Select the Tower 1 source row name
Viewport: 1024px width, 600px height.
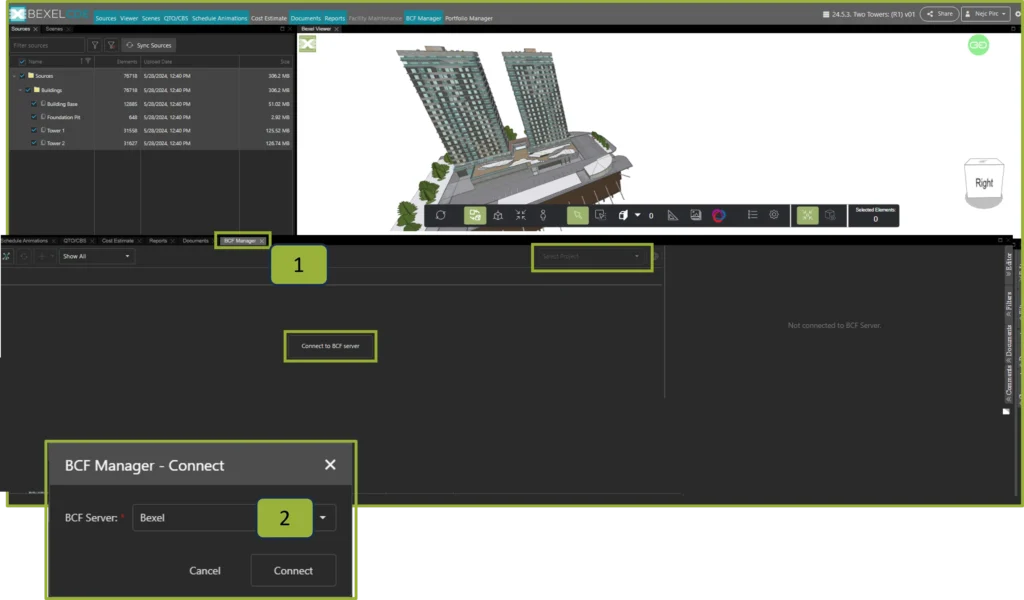pyautogui.click(x=56, y=131)
